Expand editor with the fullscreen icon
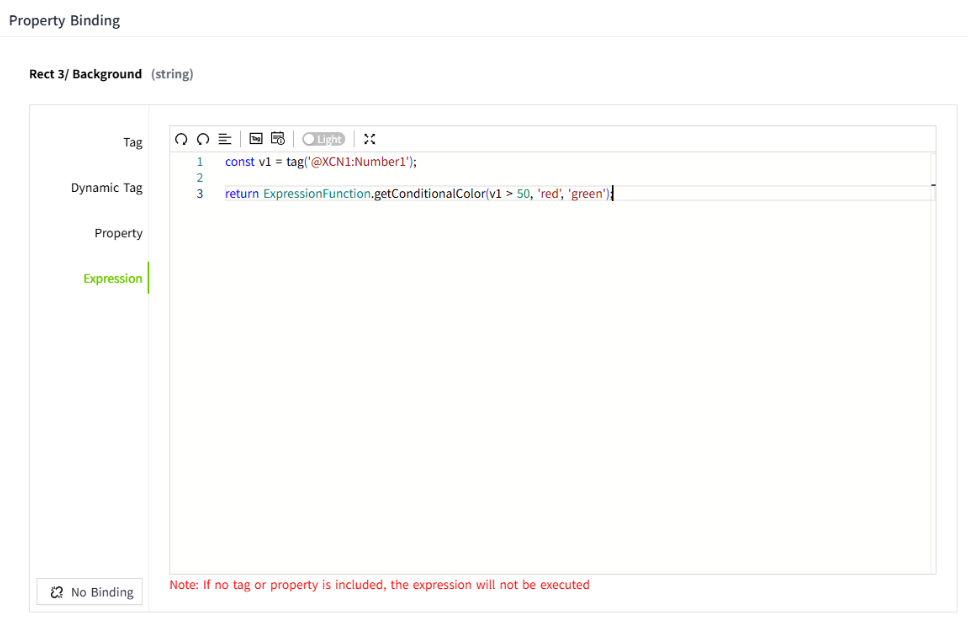 (x=369, y=139)
